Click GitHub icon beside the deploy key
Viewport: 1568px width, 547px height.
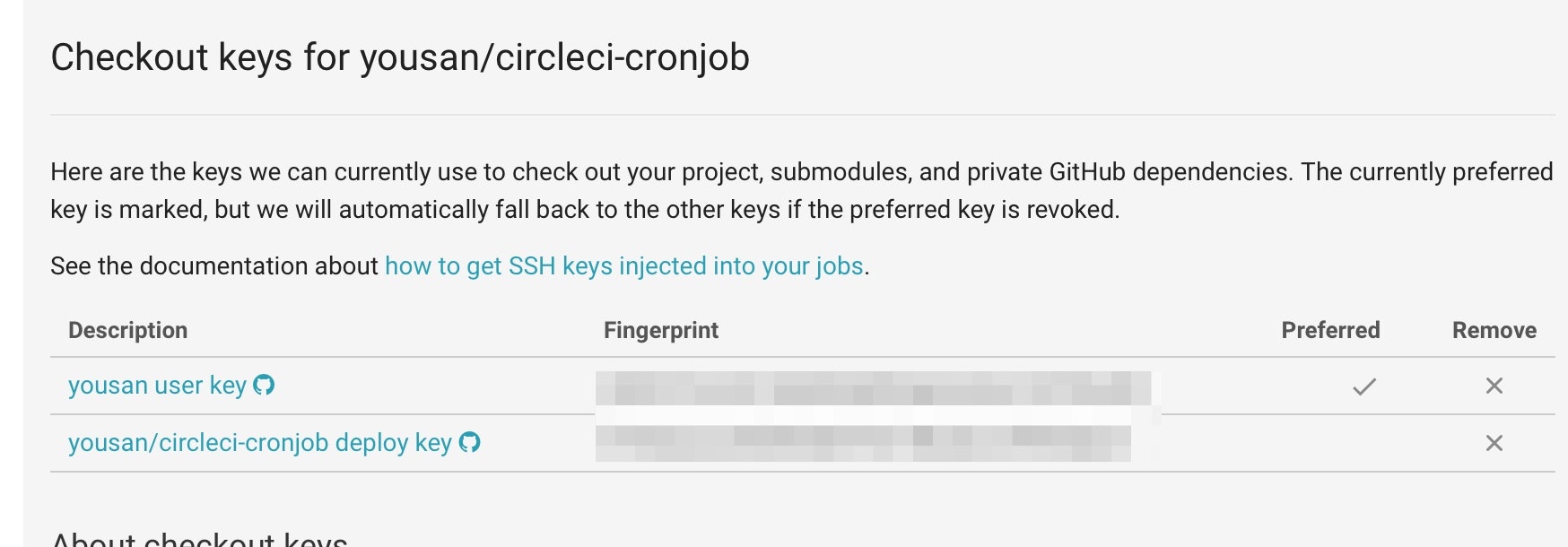pyautogui.click(x=469, y=442)
